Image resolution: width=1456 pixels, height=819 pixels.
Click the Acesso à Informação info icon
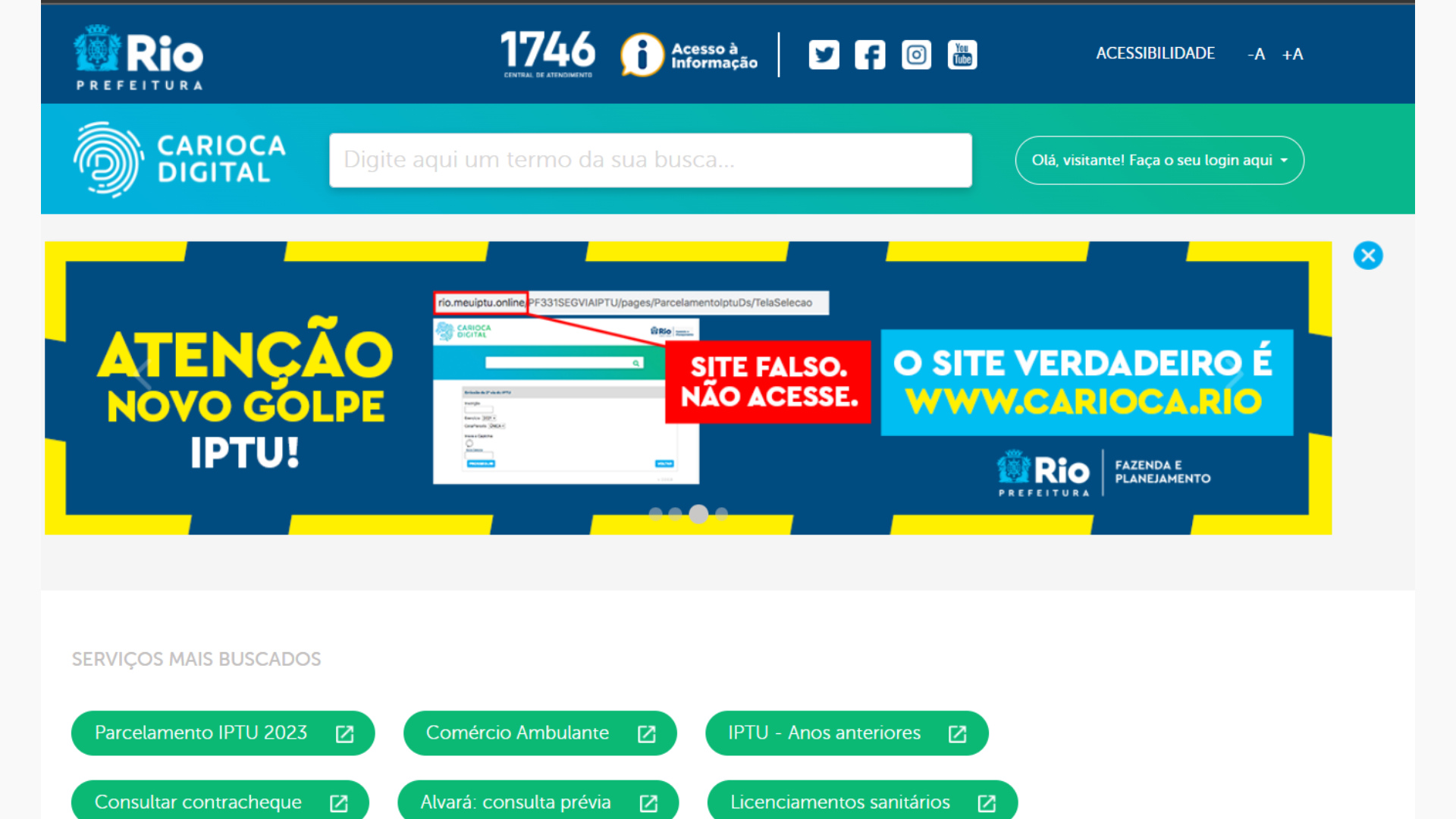[641, 55]
